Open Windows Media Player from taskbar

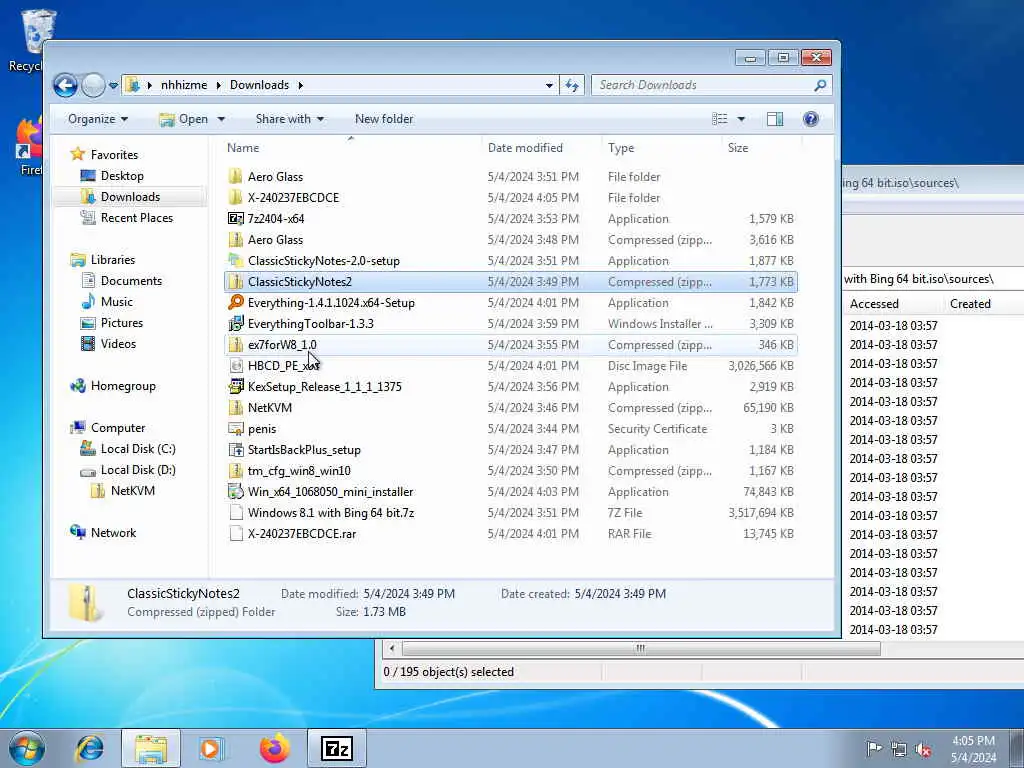click(212, 748)
